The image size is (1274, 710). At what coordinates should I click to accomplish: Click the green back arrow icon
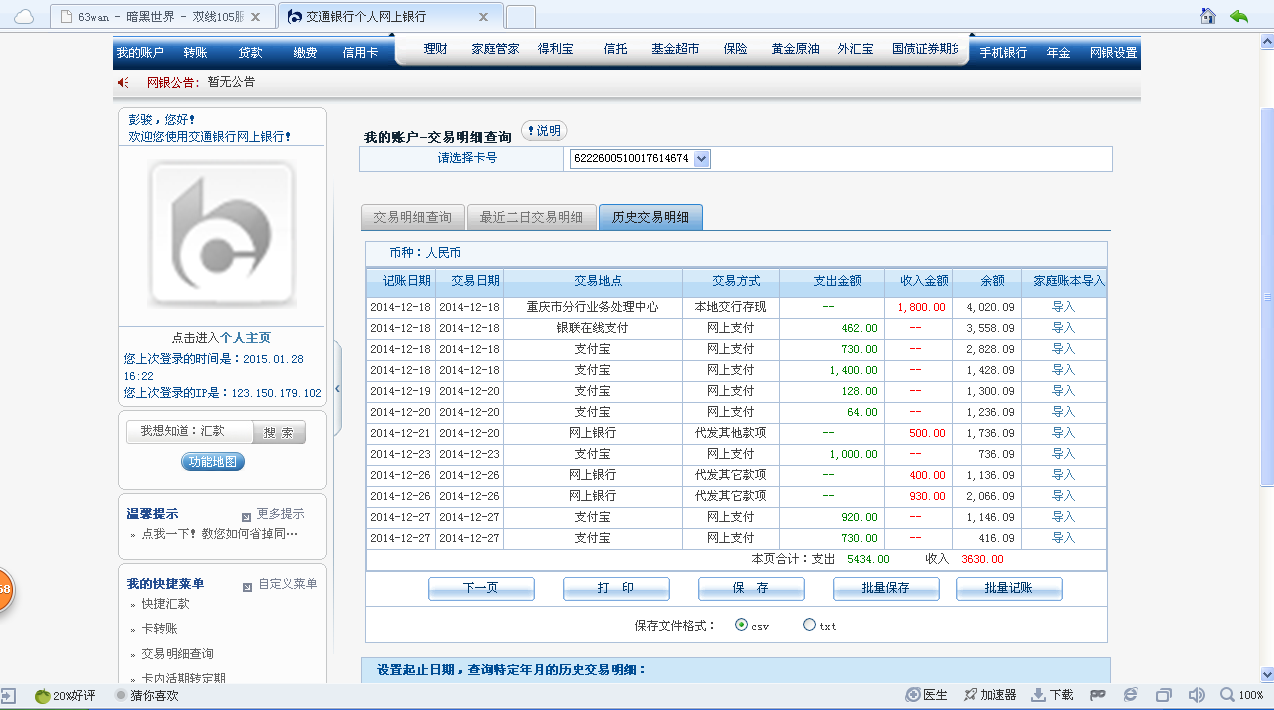pyautogui.click(x=1239, y=16)
